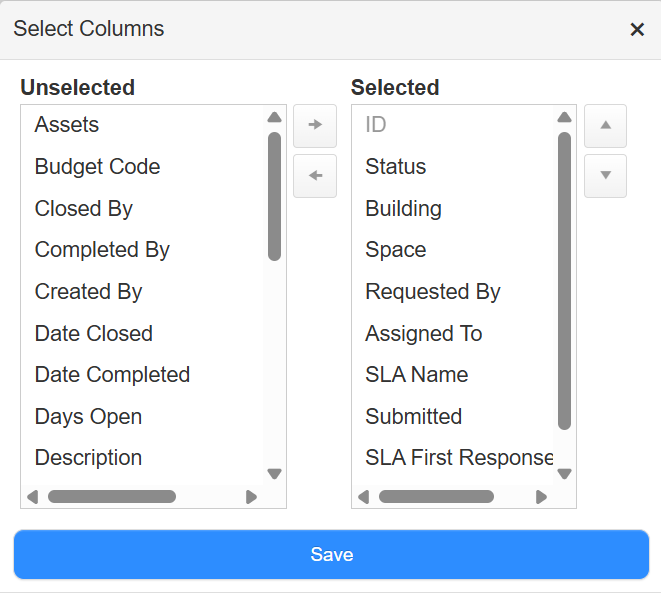Choose Budget Code from Unselected list
Viewport: 661px width, 593px height.
[x=97, y=167]
